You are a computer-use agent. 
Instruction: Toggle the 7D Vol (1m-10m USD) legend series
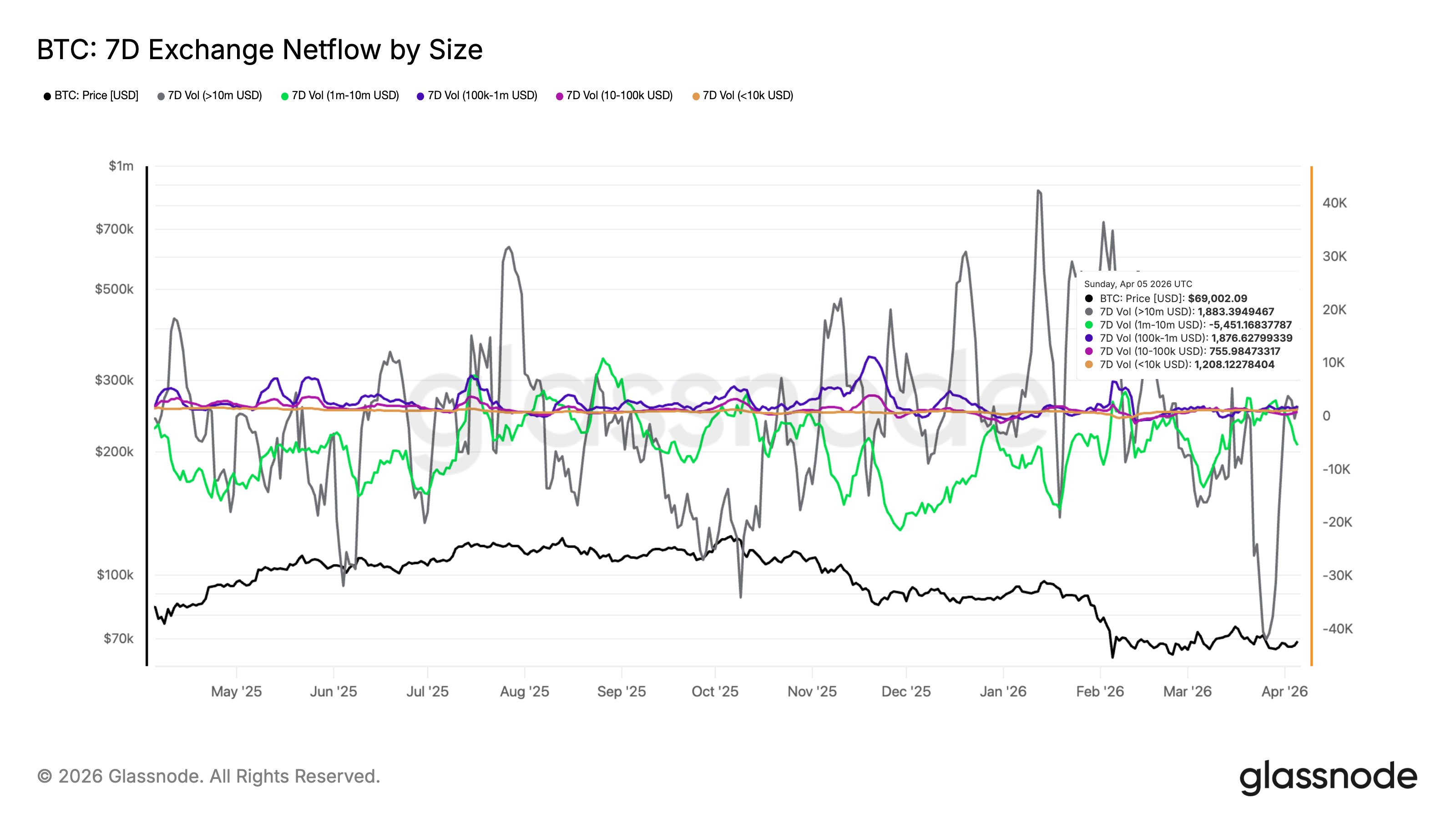[x=345, y=96]
